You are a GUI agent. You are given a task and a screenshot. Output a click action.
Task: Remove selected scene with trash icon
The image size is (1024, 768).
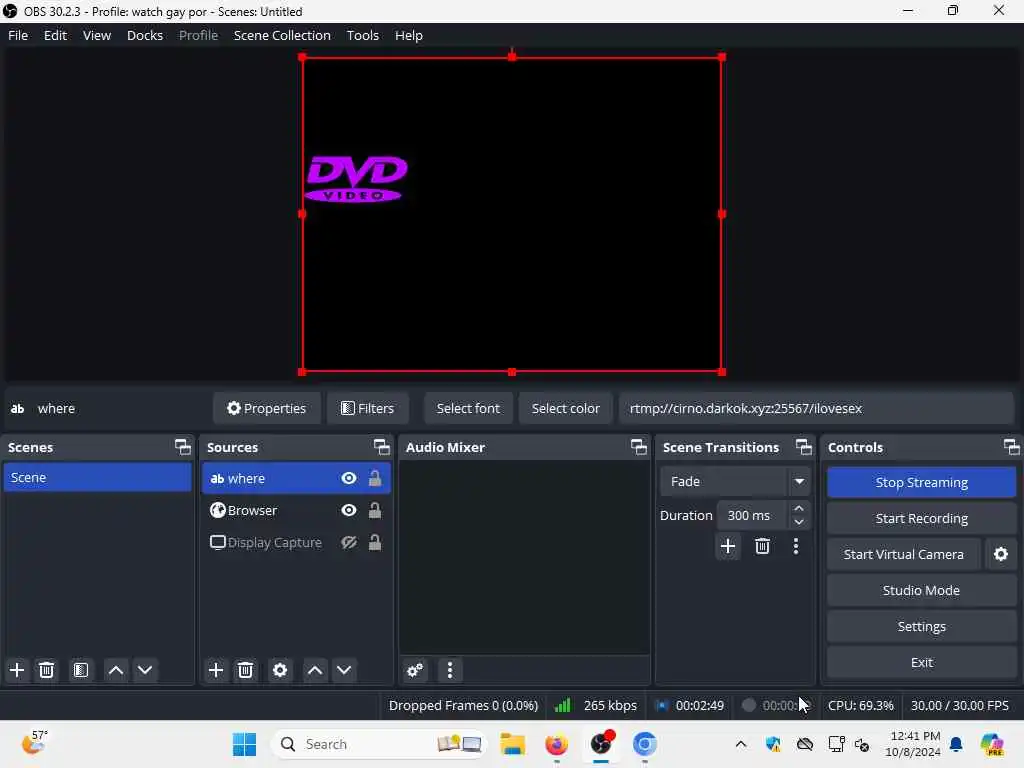[46, 670]
